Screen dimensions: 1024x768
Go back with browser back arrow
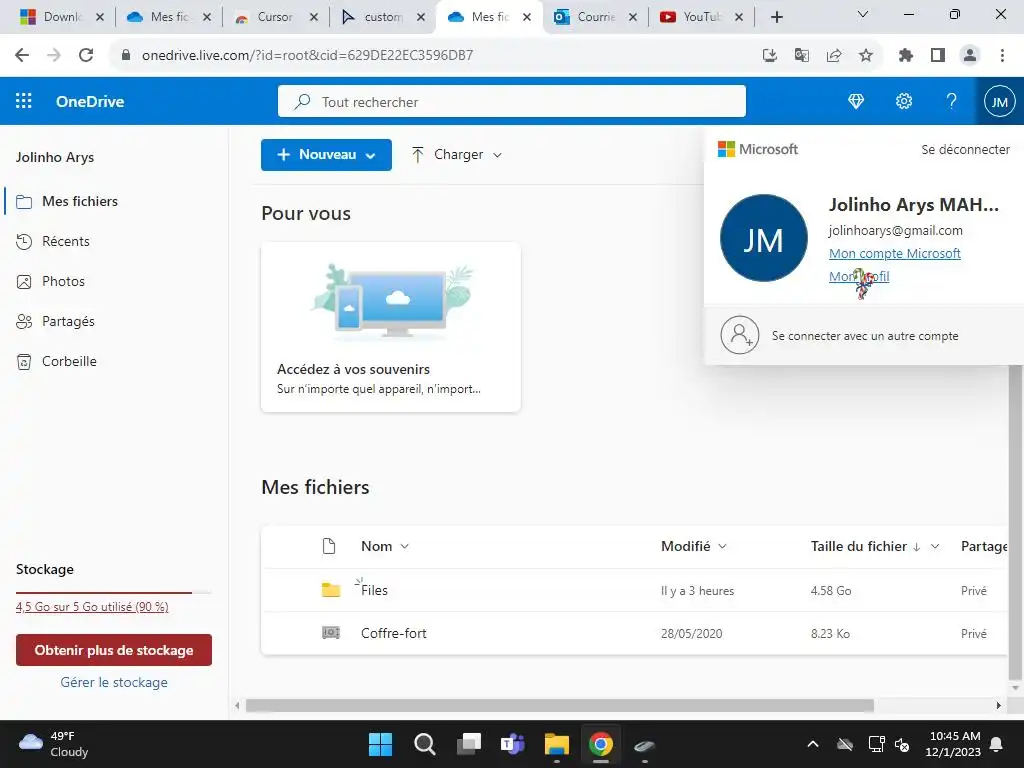click(x=22, y=55)
